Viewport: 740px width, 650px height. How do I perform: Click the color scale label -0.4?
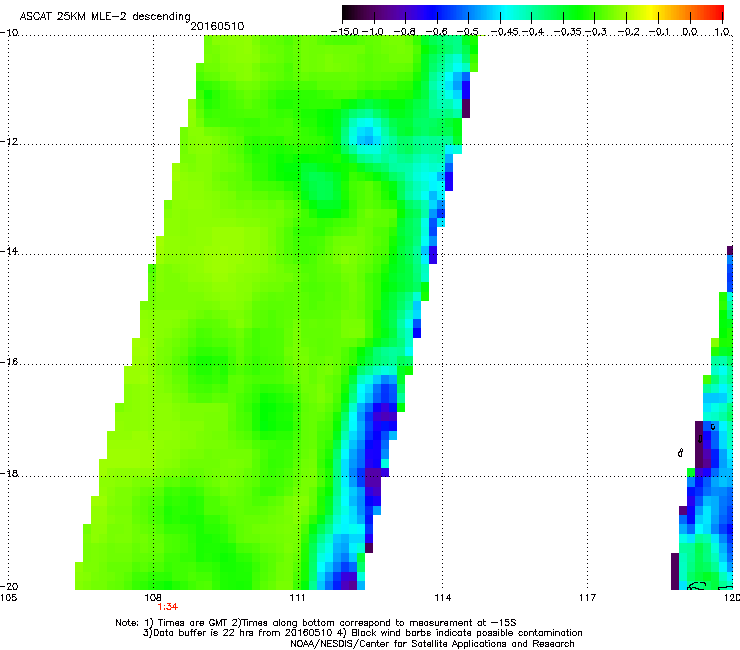coord(533,32)
